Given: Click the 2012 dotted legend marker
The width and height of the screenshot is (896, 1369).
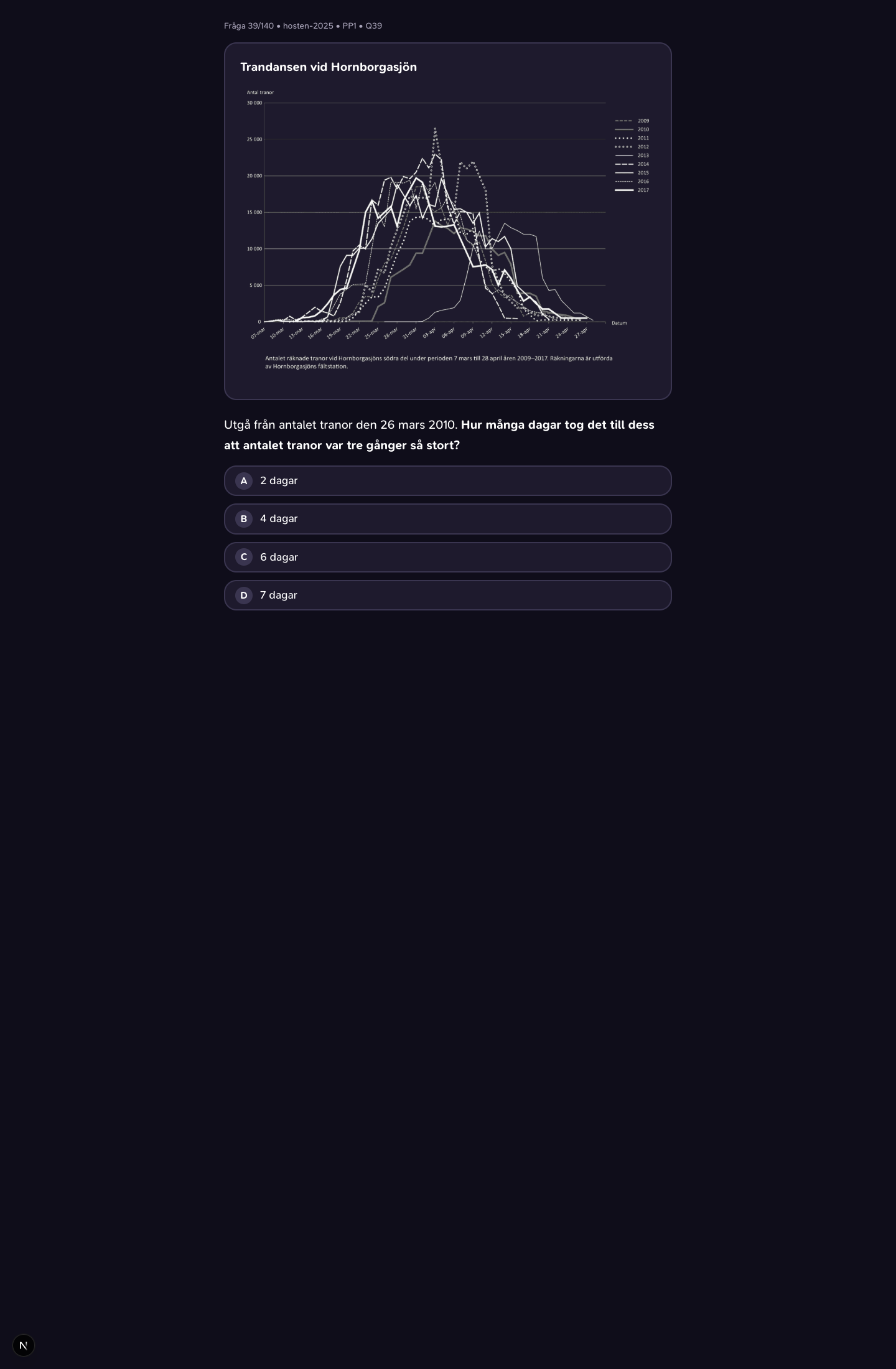Looking at the screenshot, I should 624,147.
